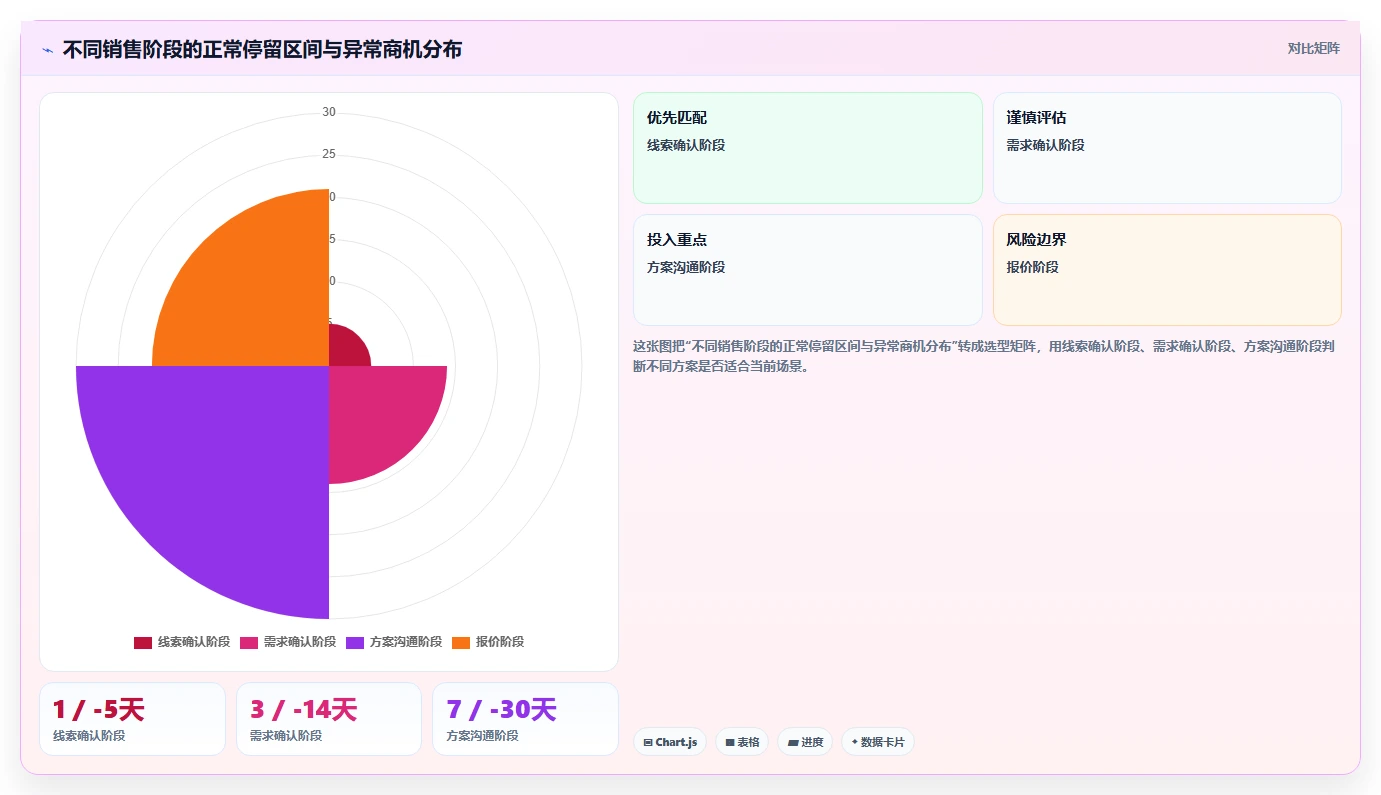This screenshot has width=1381, height=795.
Task: Click the 1 / -5天 stat card
Action: tap(132, 719)
